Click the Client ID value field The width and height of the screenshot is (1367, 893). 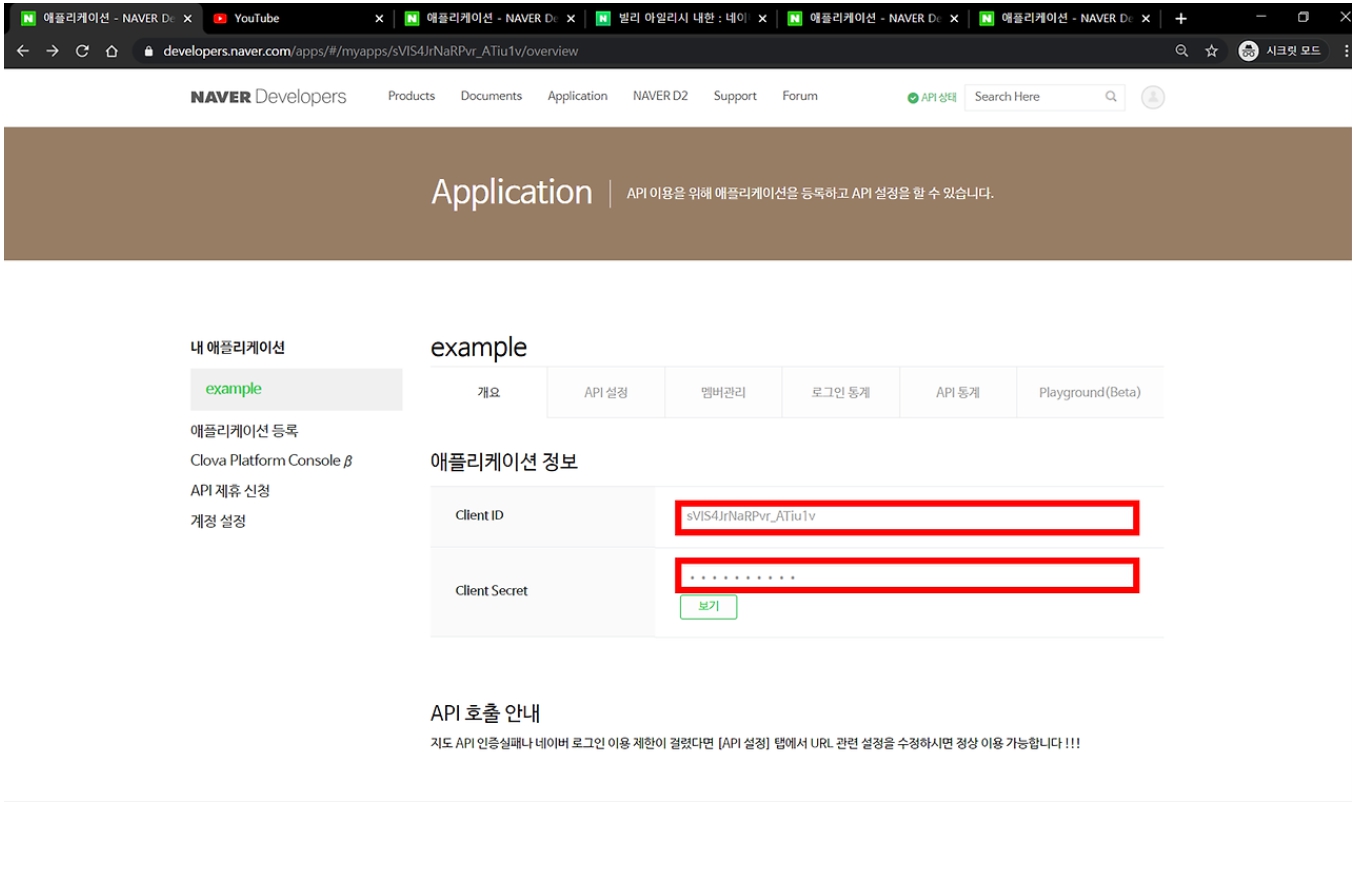tap(907, 517)
